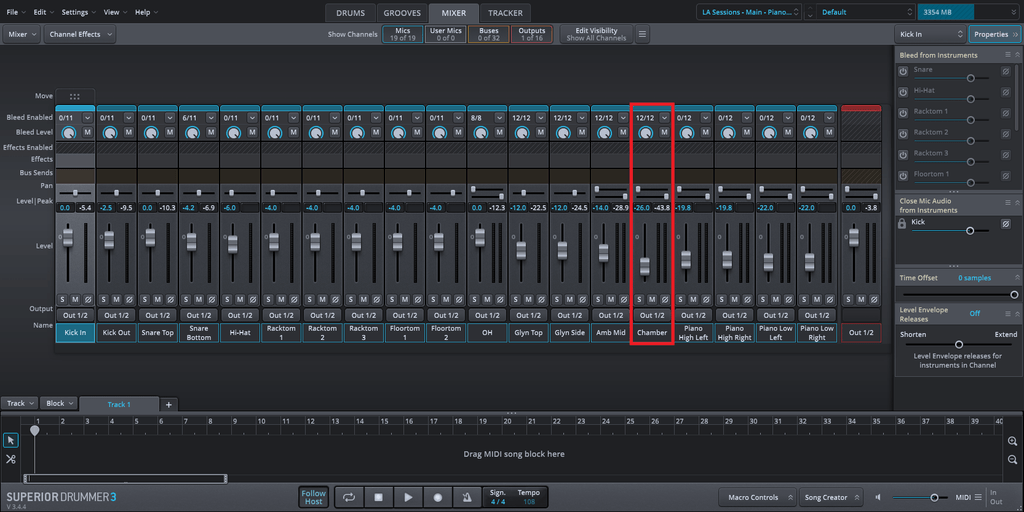Switch to the GROOVES tab
Image resolution: width=1024 pixels, height=512 pixels.
coord(402,13)
